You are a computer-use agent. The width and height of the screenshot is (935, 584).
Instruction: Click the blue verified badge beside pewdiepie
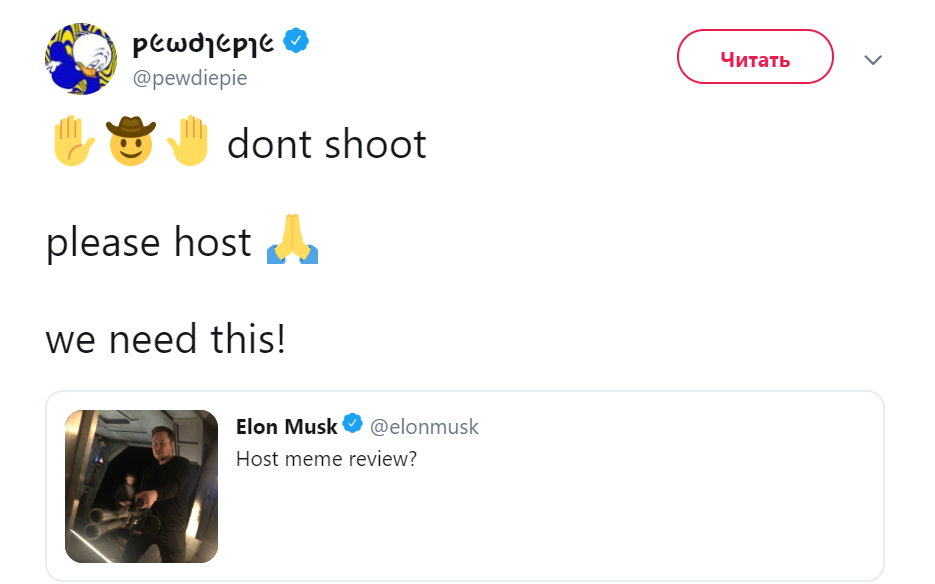pyautogui.click(x=296, y=41)
